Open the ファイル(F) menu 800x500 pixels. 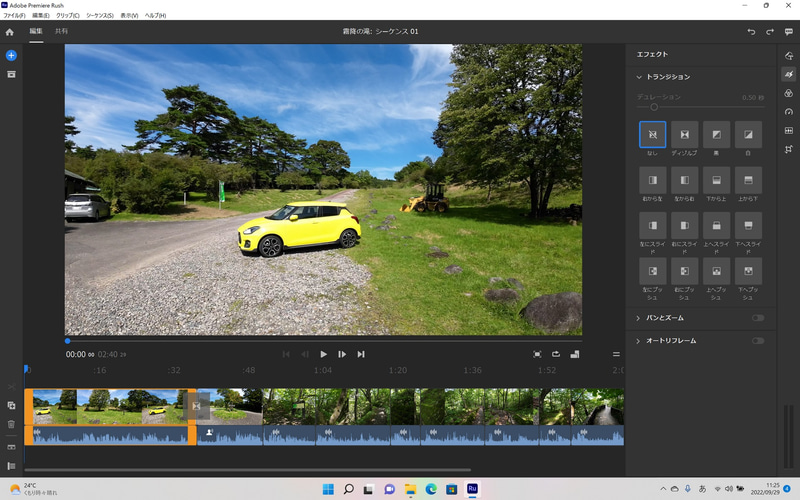tap(14, 16)
